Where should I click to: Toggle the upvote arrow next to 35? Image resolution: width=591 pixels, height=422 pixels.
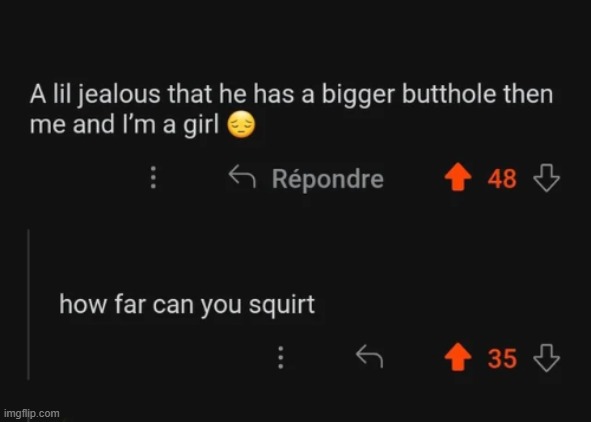pos(458,357)
